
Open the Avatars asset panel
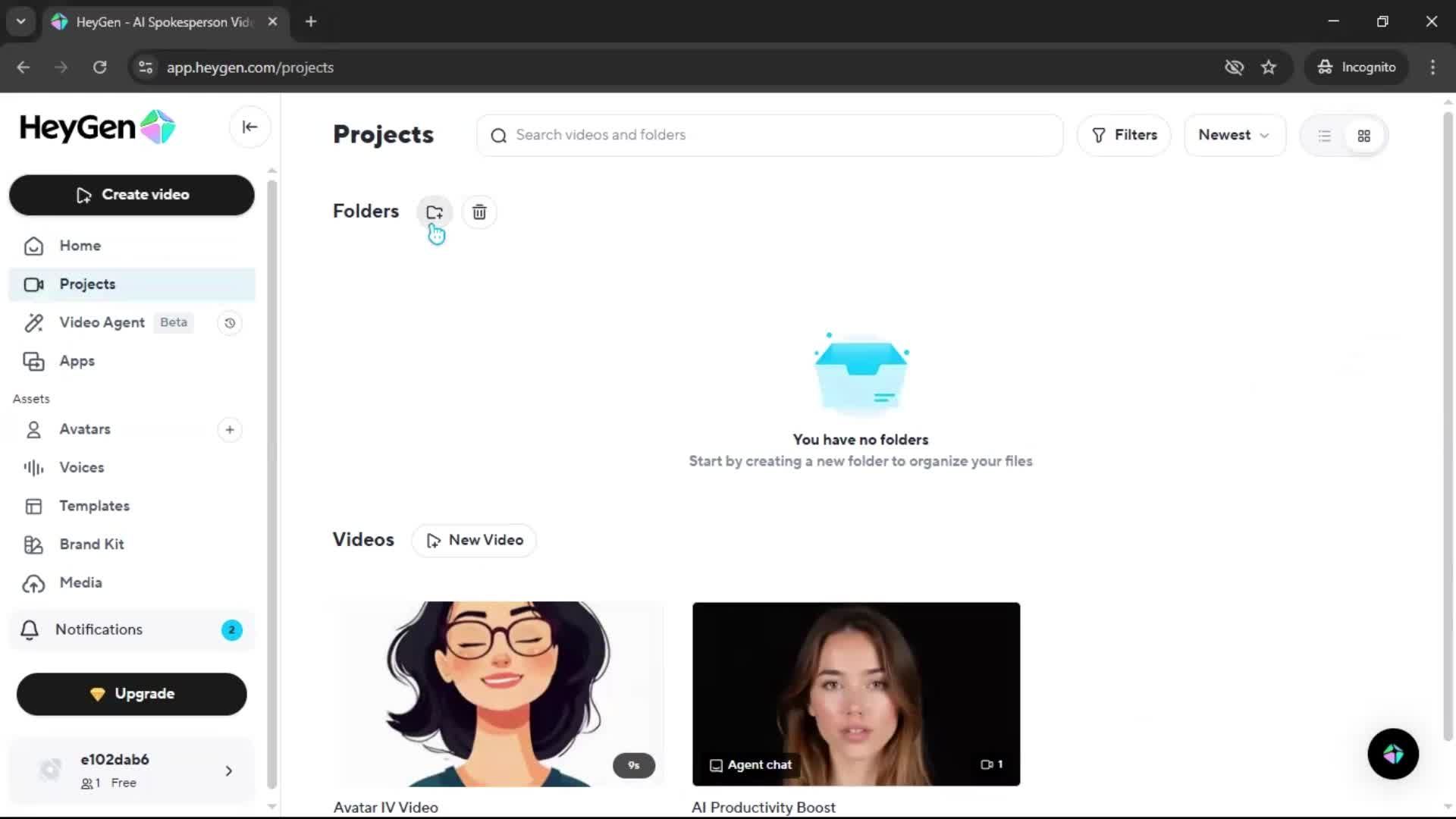pos(86,429)
